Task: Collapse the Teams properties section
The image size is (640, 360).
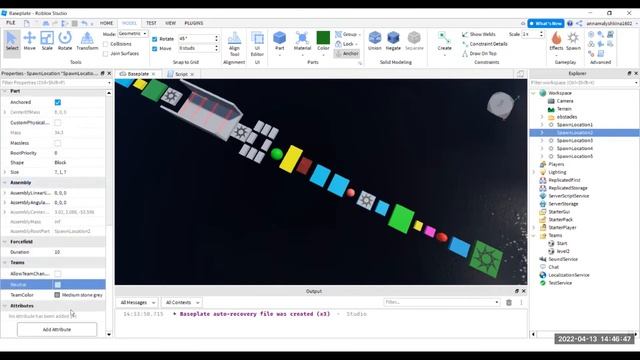Action: [5, 262]
